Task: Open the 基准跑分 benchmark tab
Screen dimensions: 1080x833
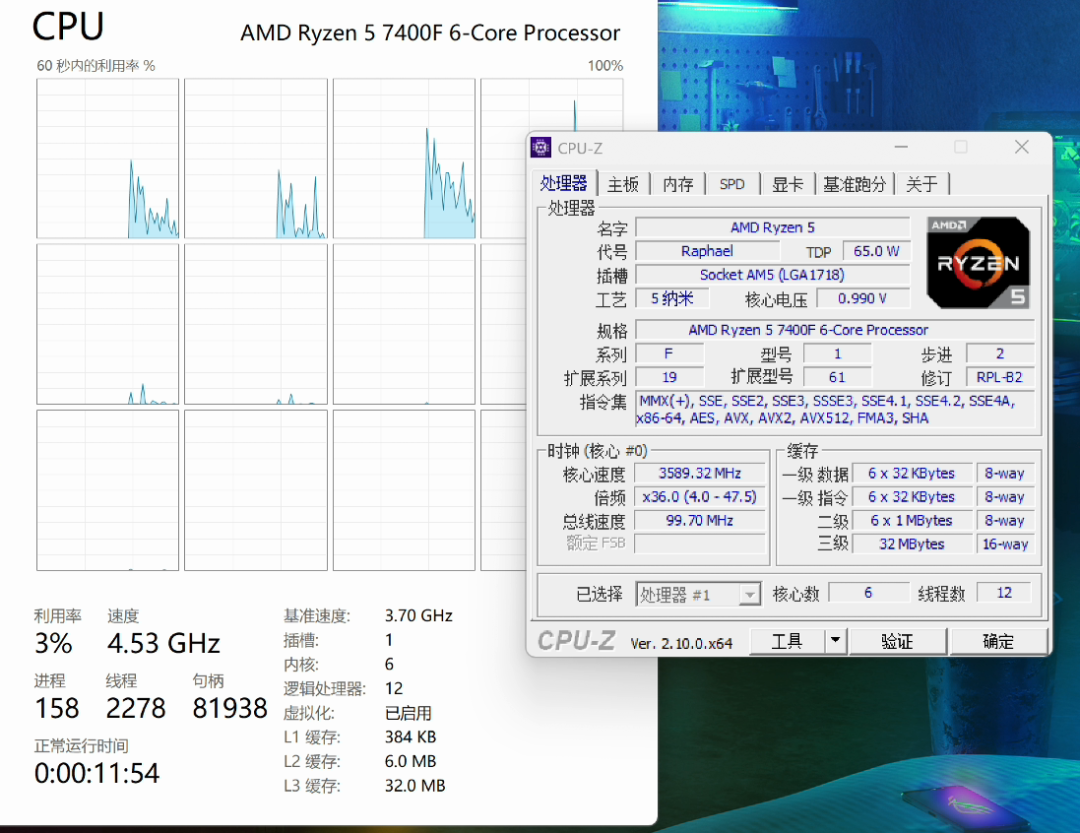Action: (854, 184)
